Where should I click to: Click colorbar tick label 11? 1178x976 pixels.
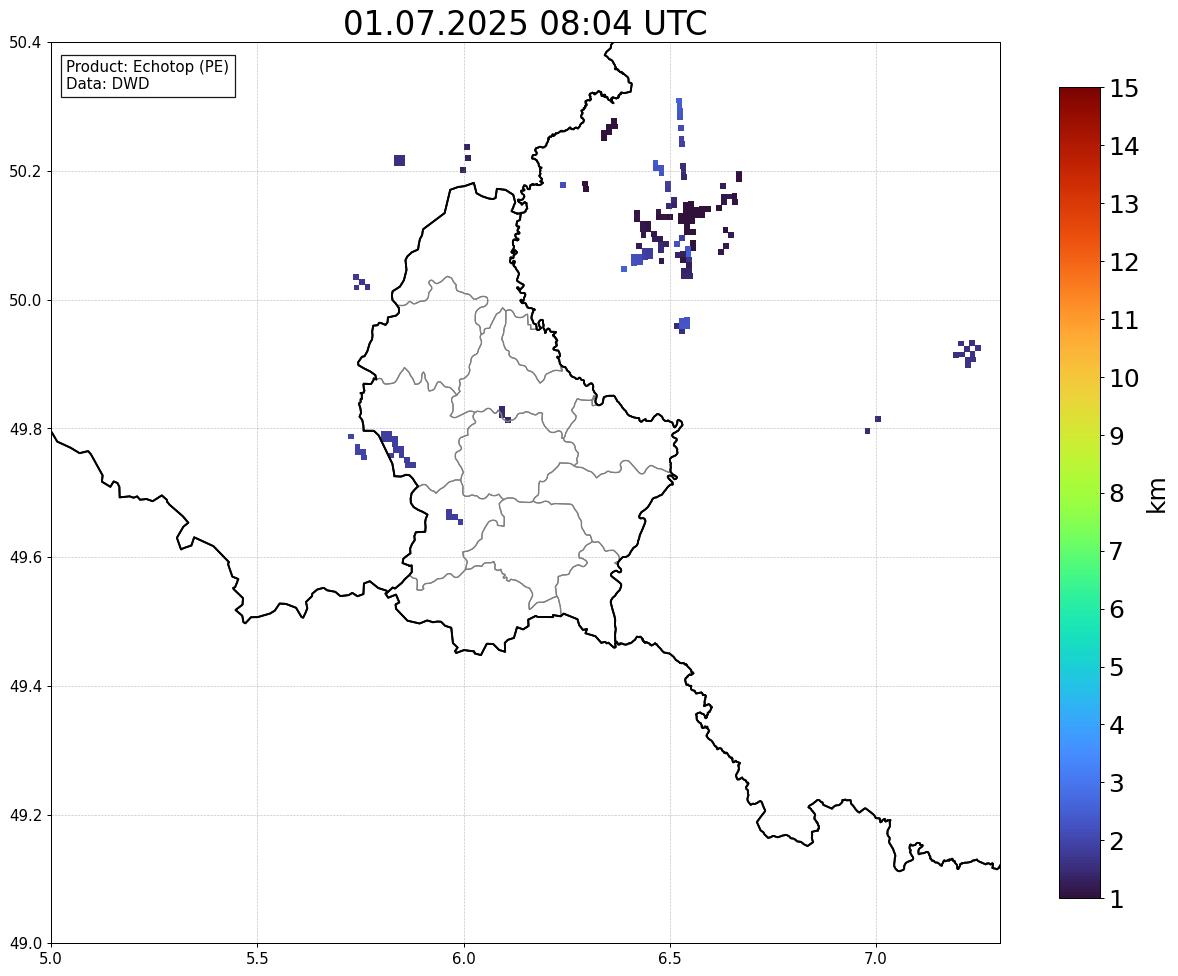(1124, 320)
